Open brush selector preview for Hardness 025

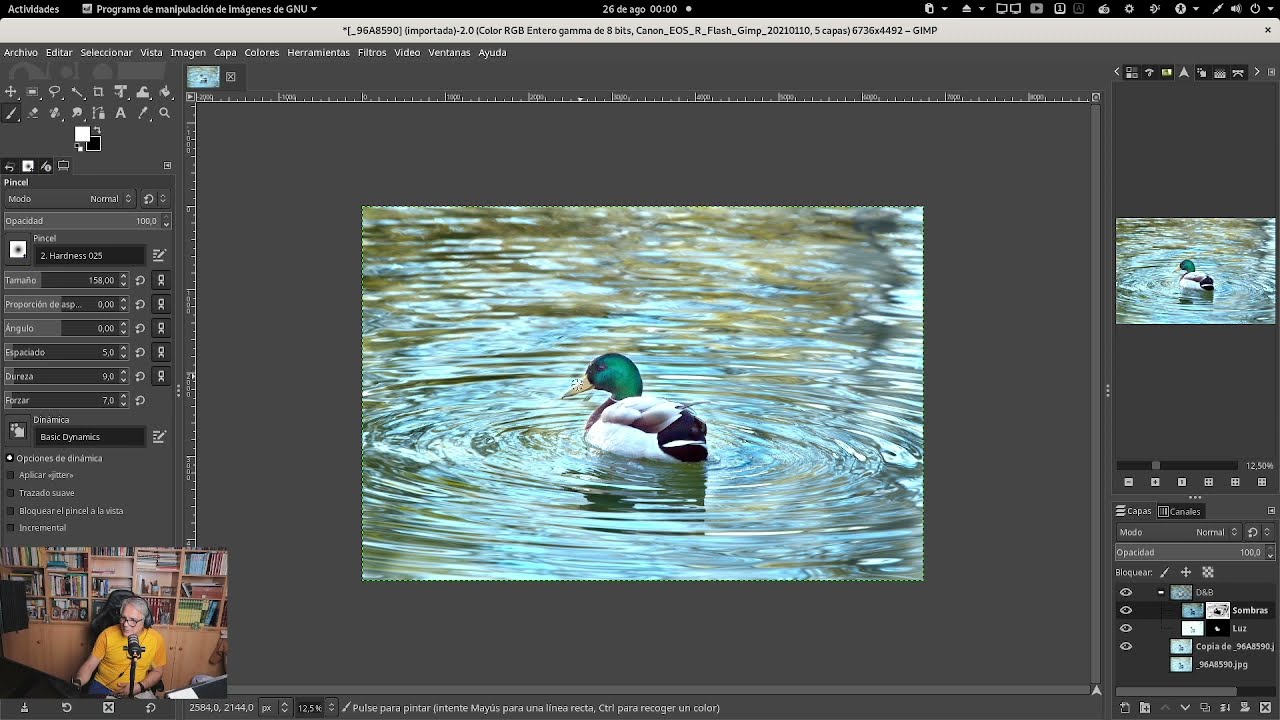18,250
